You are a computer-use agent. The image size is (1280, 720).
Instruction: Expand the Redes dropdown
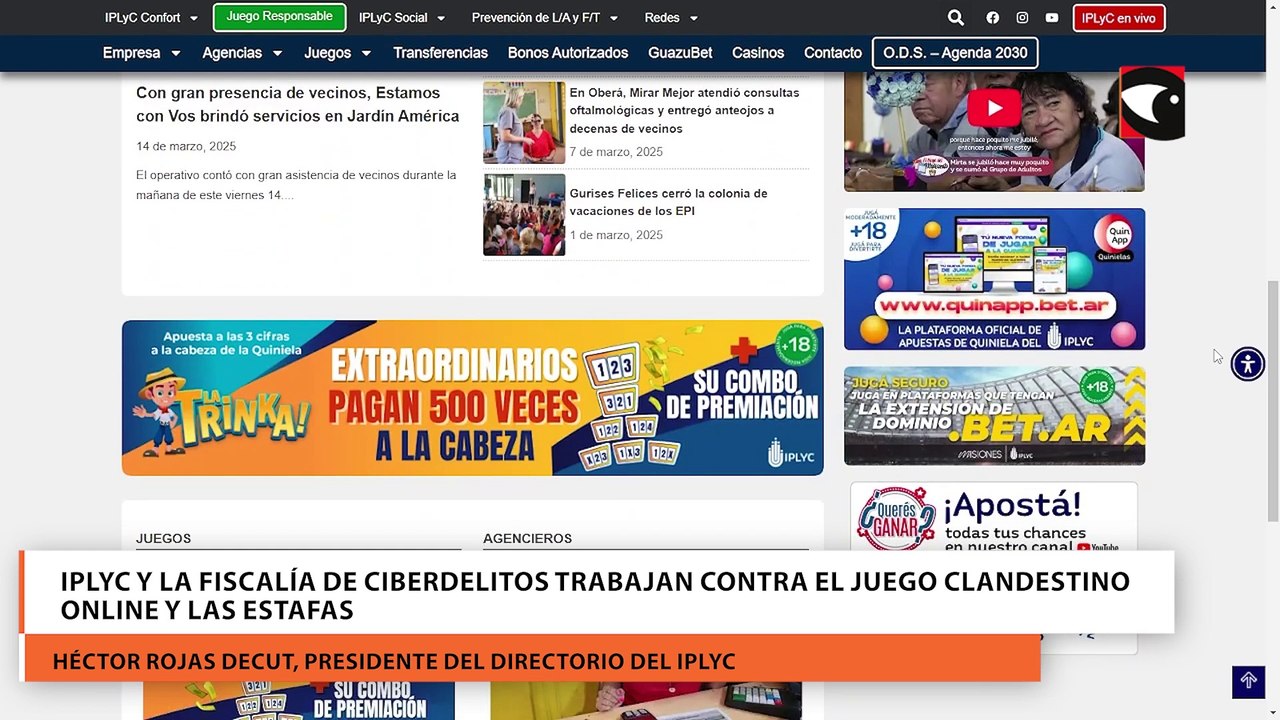coord(671,18)
